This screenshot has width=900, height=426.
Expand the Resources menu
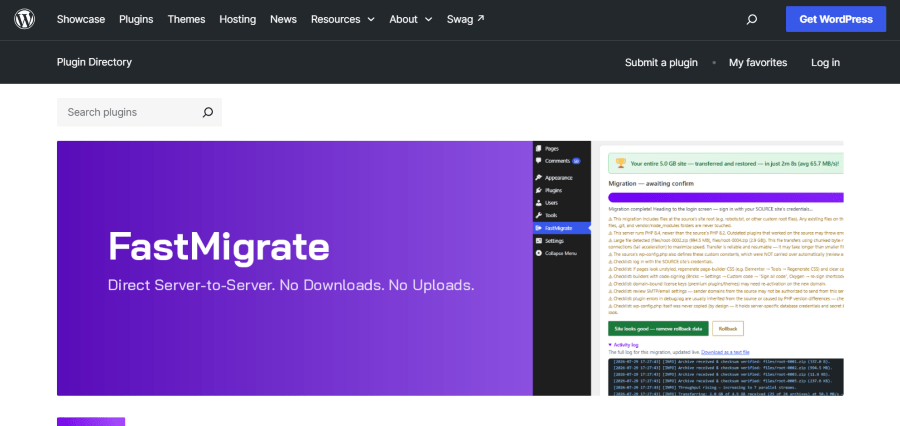click(343, 19)
